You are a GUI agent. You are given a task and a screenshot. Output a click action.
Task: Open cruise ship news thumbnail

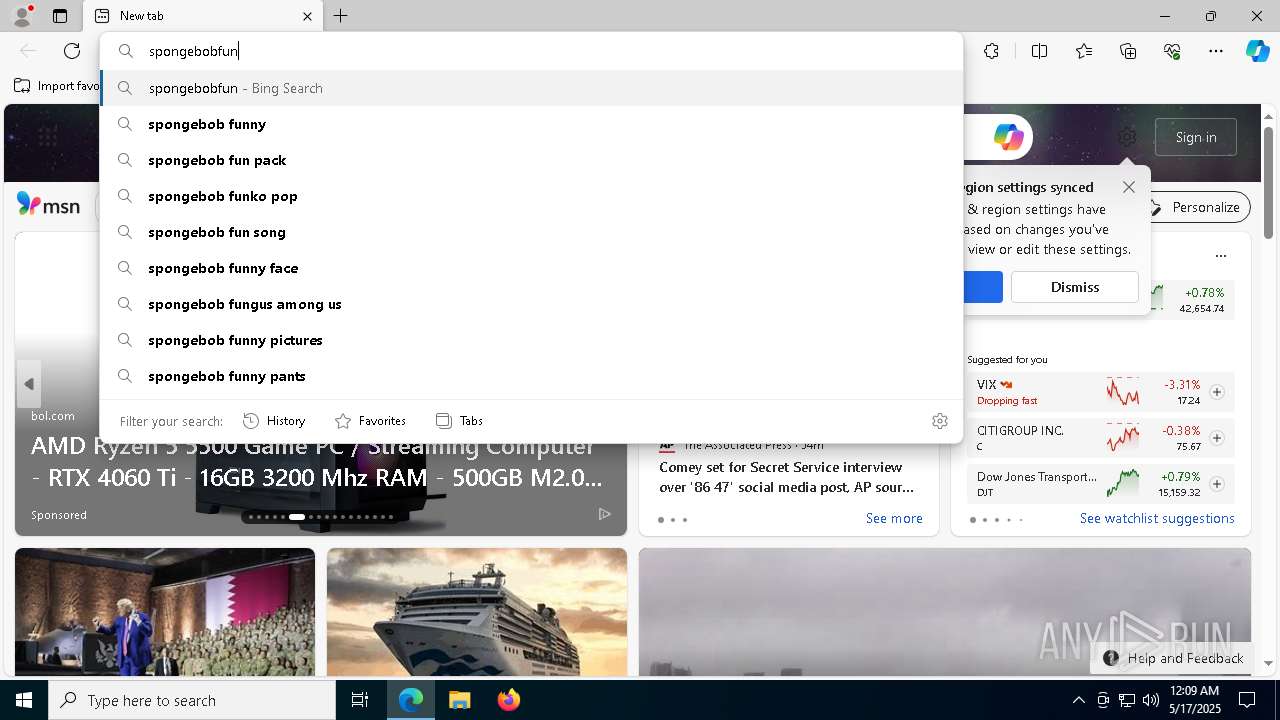click(x=477, y=612)
